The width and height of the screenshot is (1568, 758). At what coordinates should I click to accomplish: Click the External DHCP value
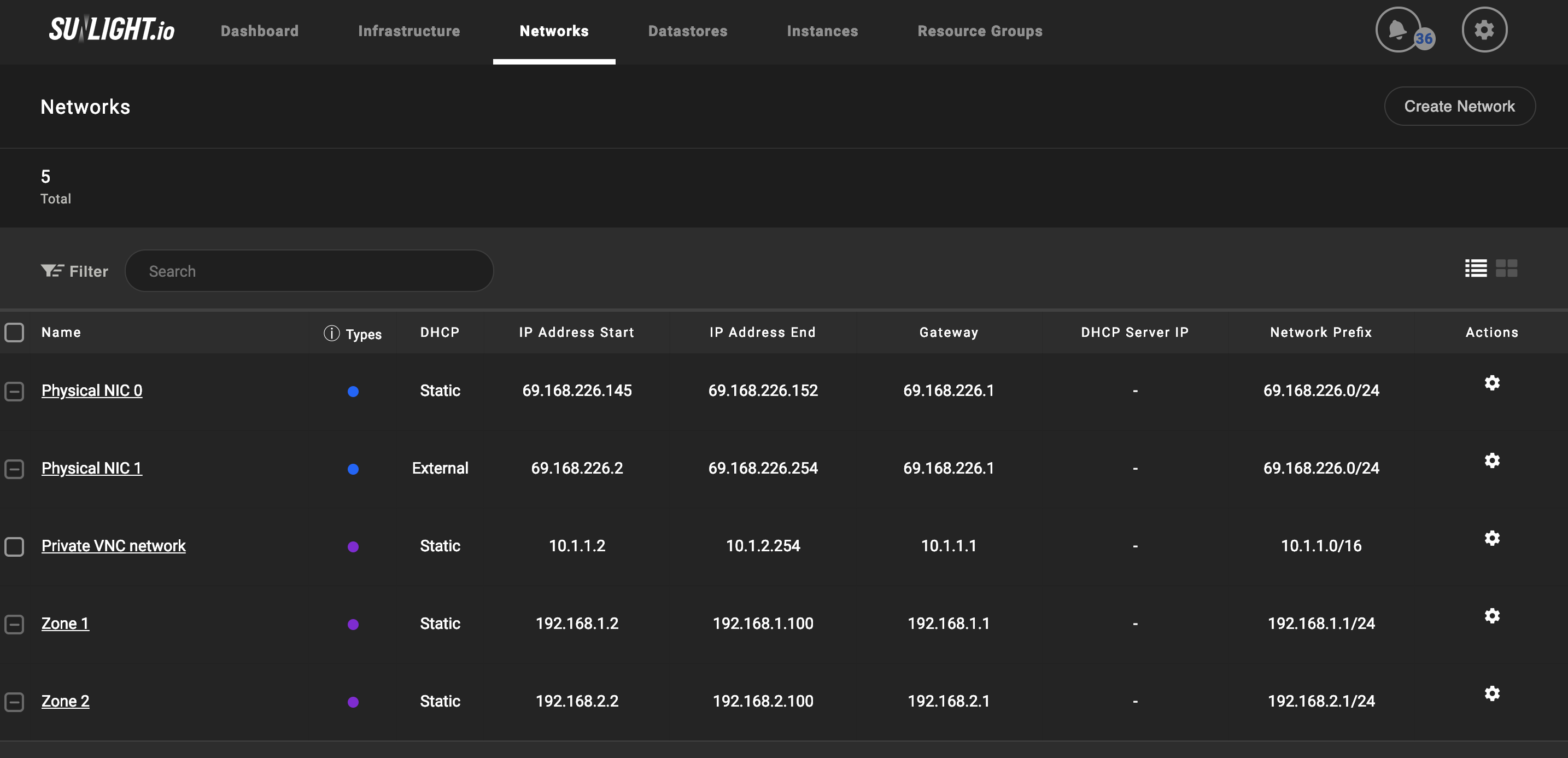coord(440,468)
